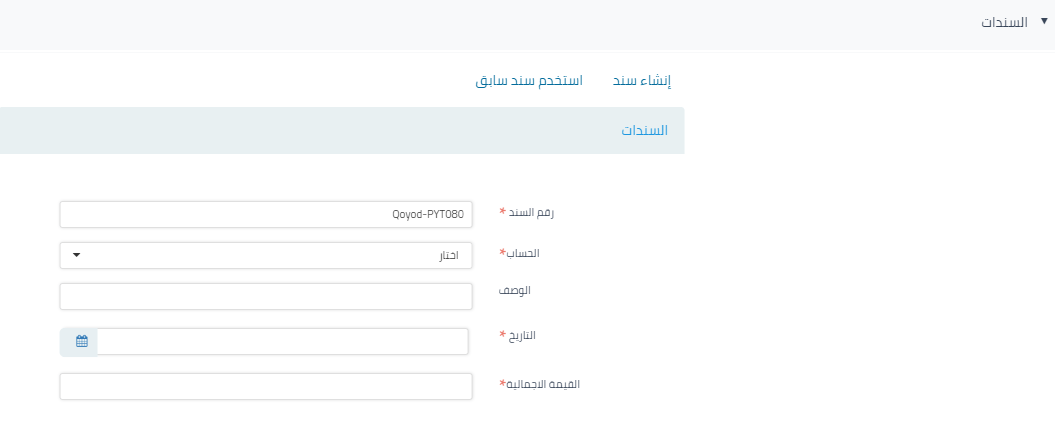The image size is (1055, 440).
Task: Click the red asterisk beside رقم السند
Action: tap(502, 212)
